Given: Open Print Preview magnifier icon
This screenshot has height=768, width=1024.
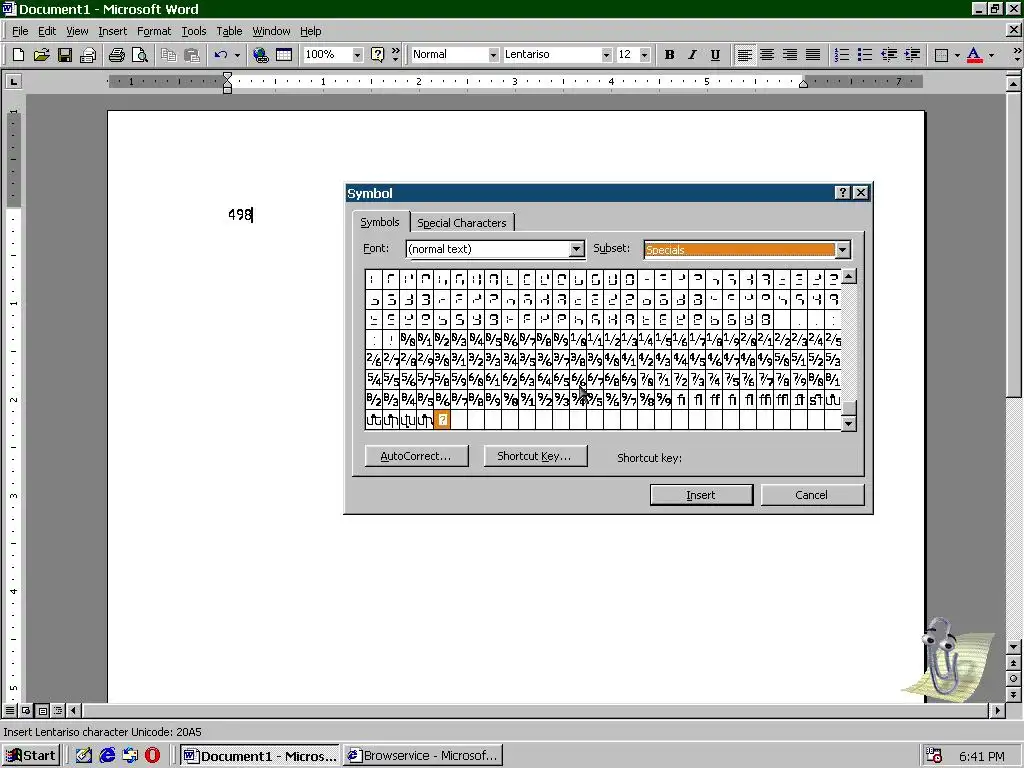Looking at the screenshot, I should click(140, 55).
